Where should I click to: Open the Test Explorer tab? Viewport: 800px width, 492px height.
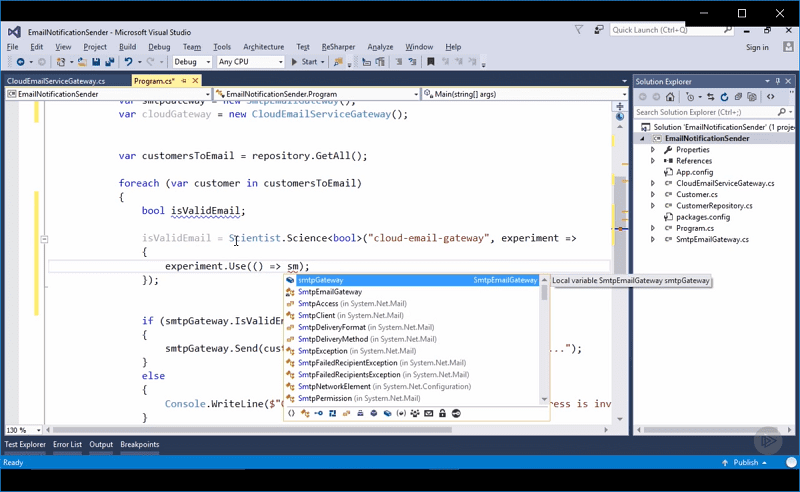pyautogui.click(x=25, y=445)
